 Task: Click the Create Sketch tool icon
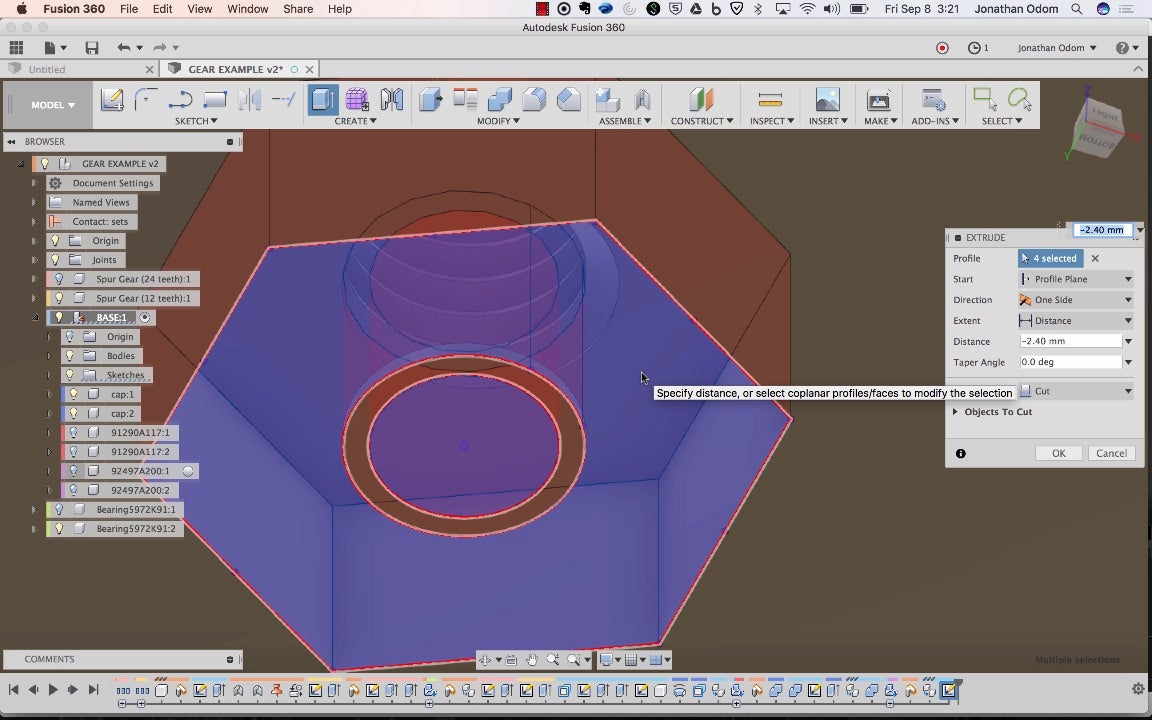tap(112, 99)
